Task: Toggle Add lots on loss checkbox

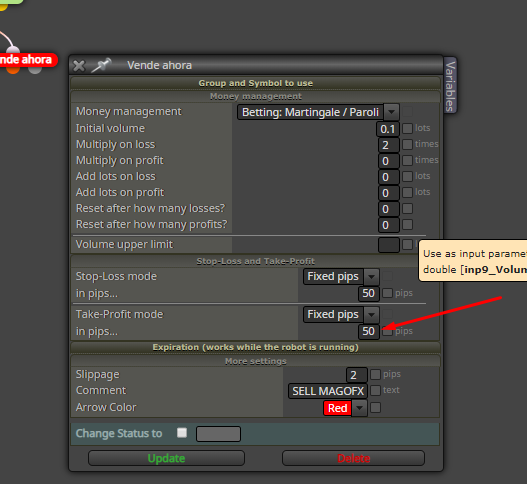Action: (407, 176)
